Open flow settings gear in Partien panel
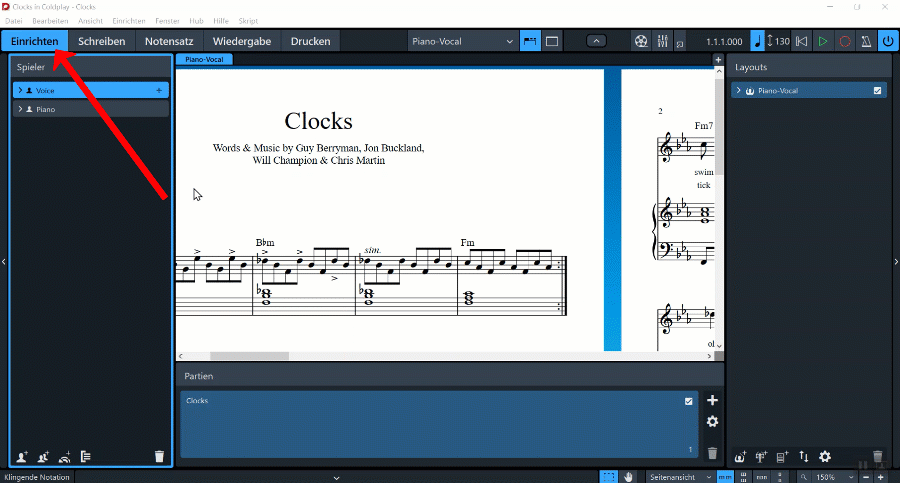 (712, 422)
